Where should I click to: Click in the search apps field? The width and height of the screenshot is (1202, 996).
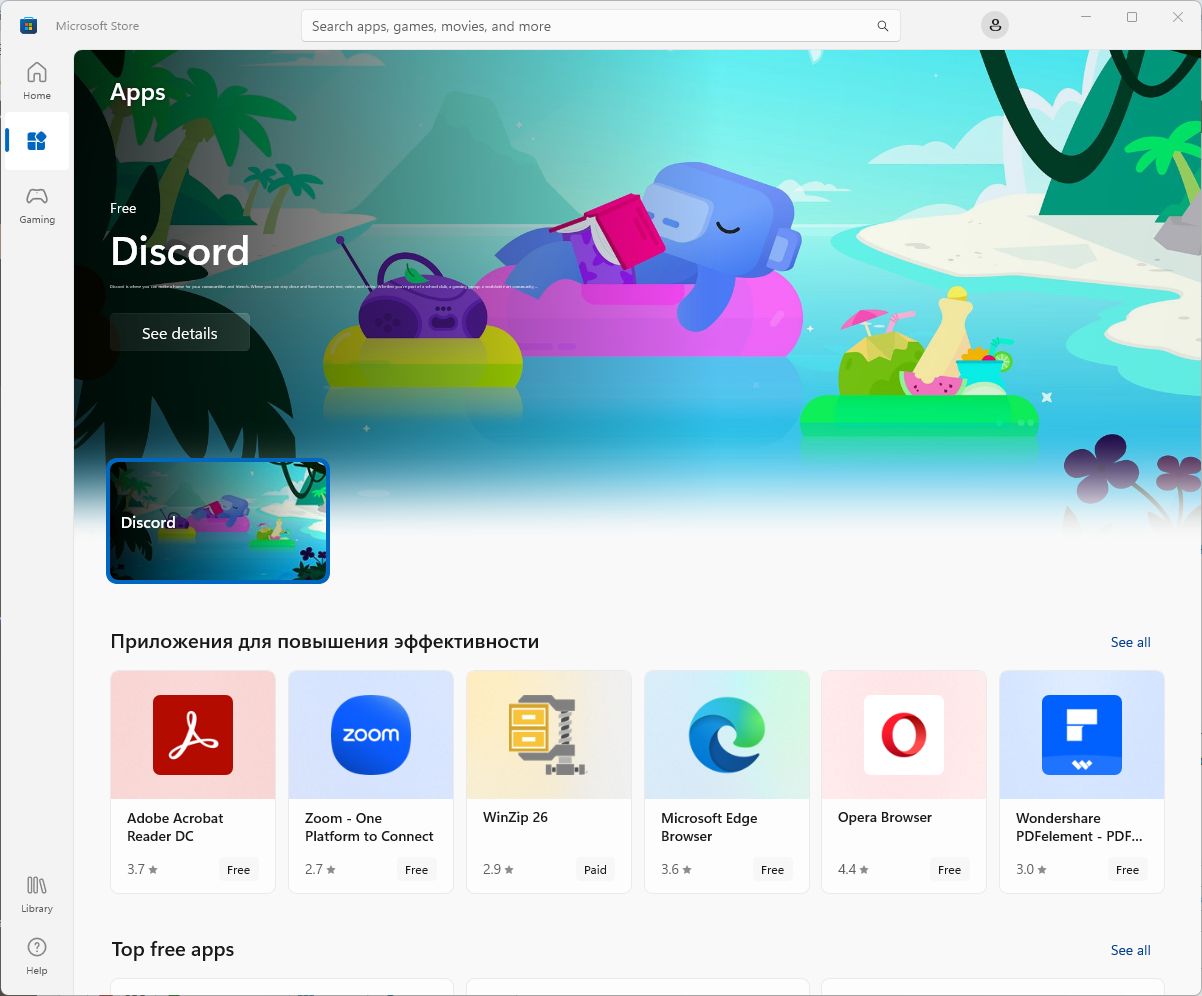point(601,26)
